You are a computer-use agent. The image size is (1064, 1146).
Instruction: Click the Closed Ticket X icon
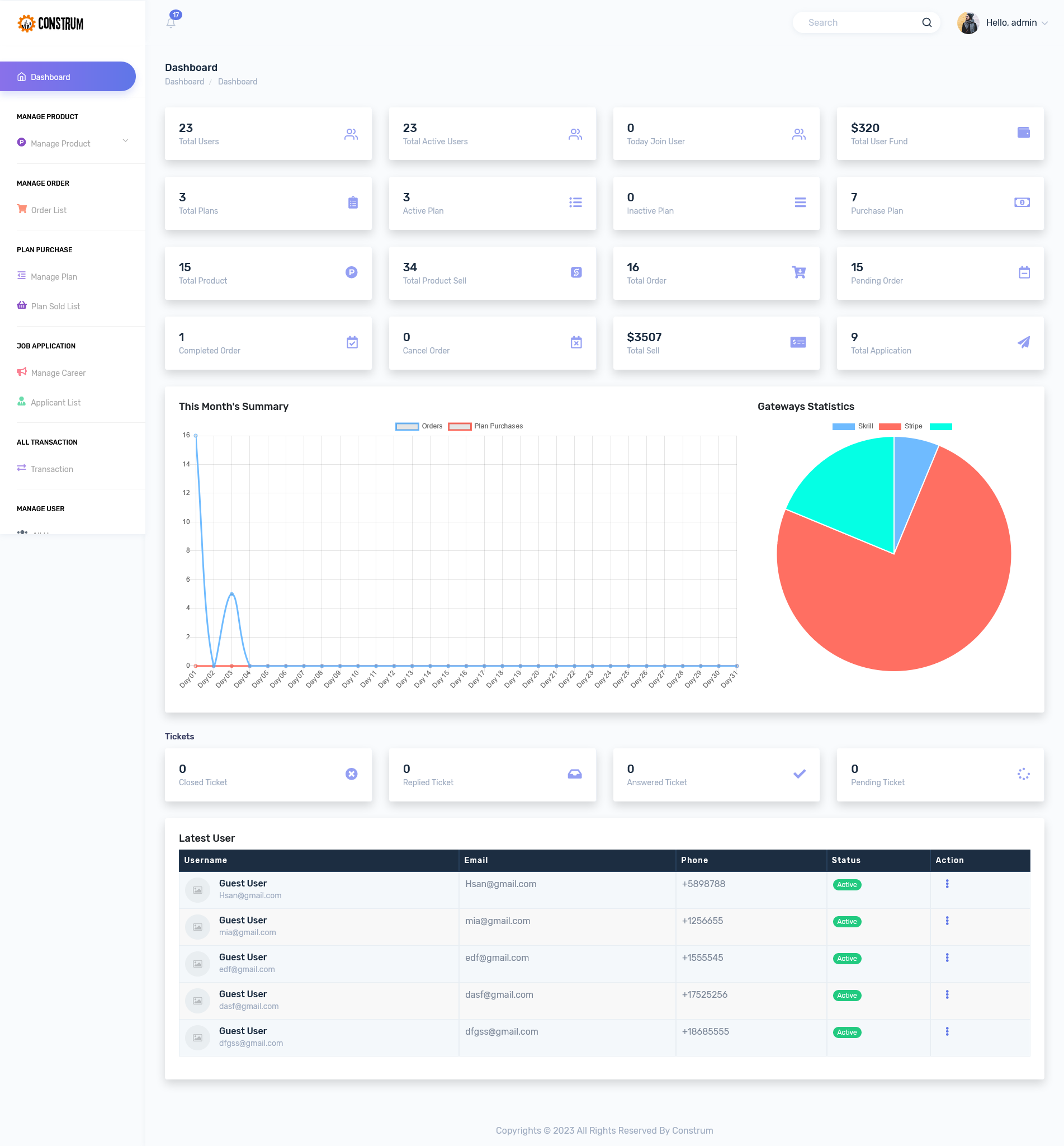pos(351,774)
